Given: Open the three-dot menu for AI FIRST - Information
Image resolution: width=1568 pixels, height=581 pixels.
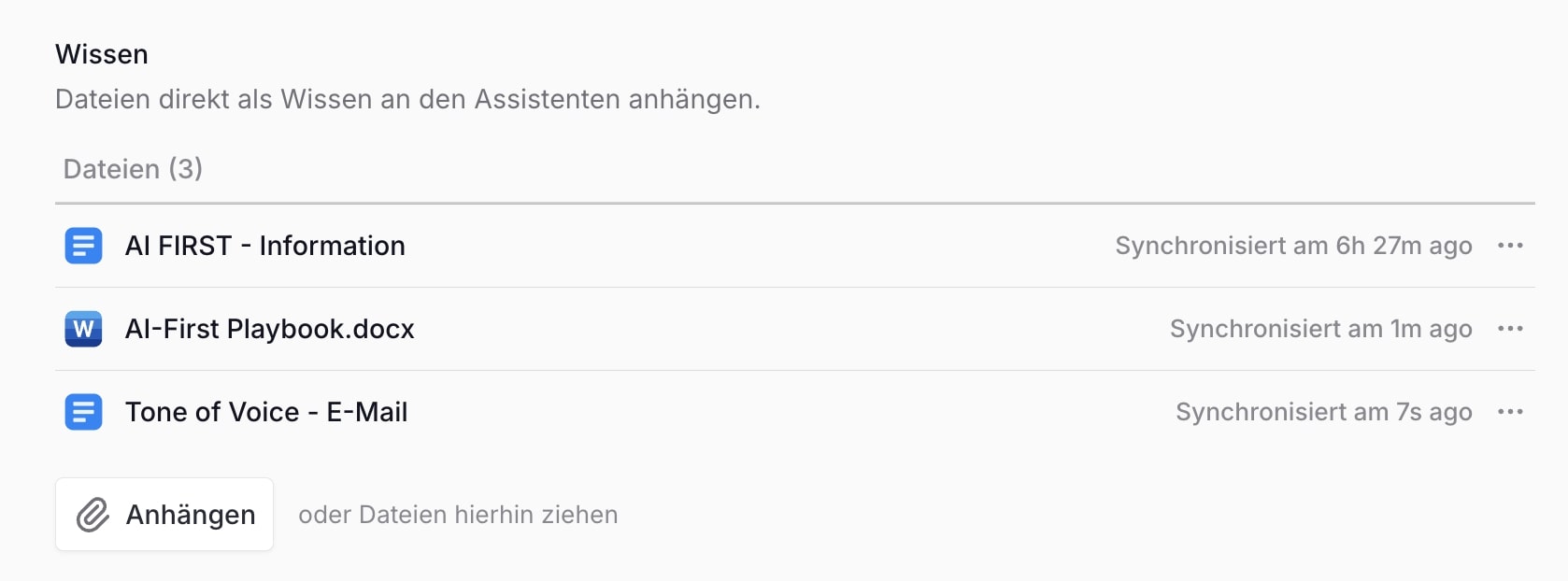Looking at the screenshot, I should [1510, 246].
